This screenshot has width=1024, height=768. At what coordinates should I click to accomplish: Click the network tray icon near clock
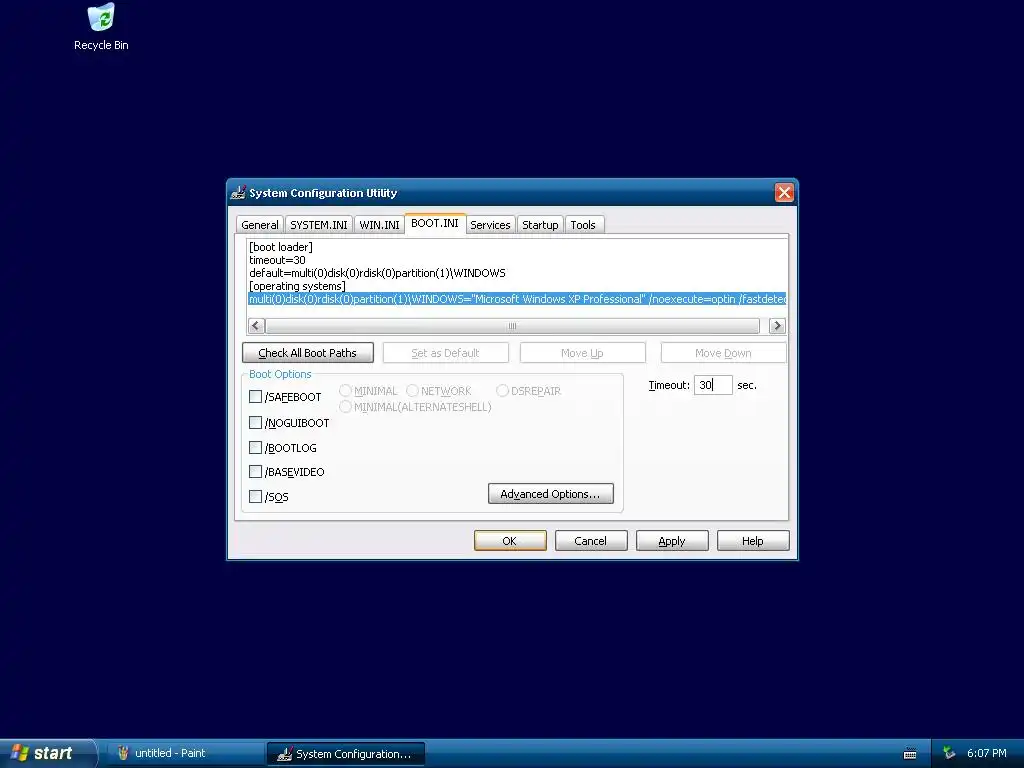point(949,754)
